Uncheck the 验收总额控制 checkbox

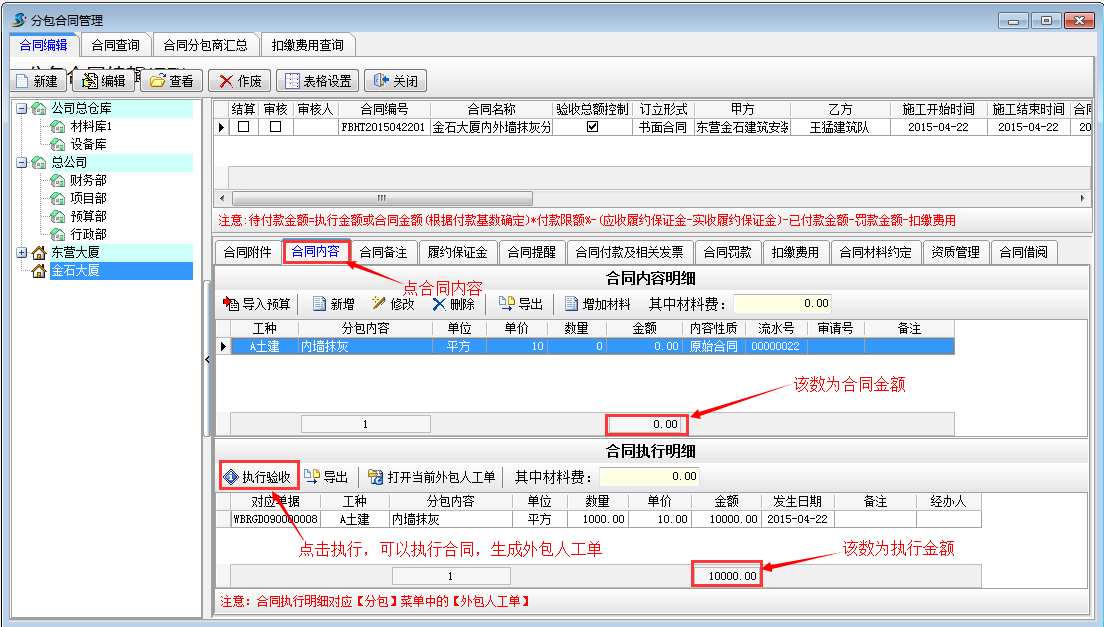coord(592,127)
